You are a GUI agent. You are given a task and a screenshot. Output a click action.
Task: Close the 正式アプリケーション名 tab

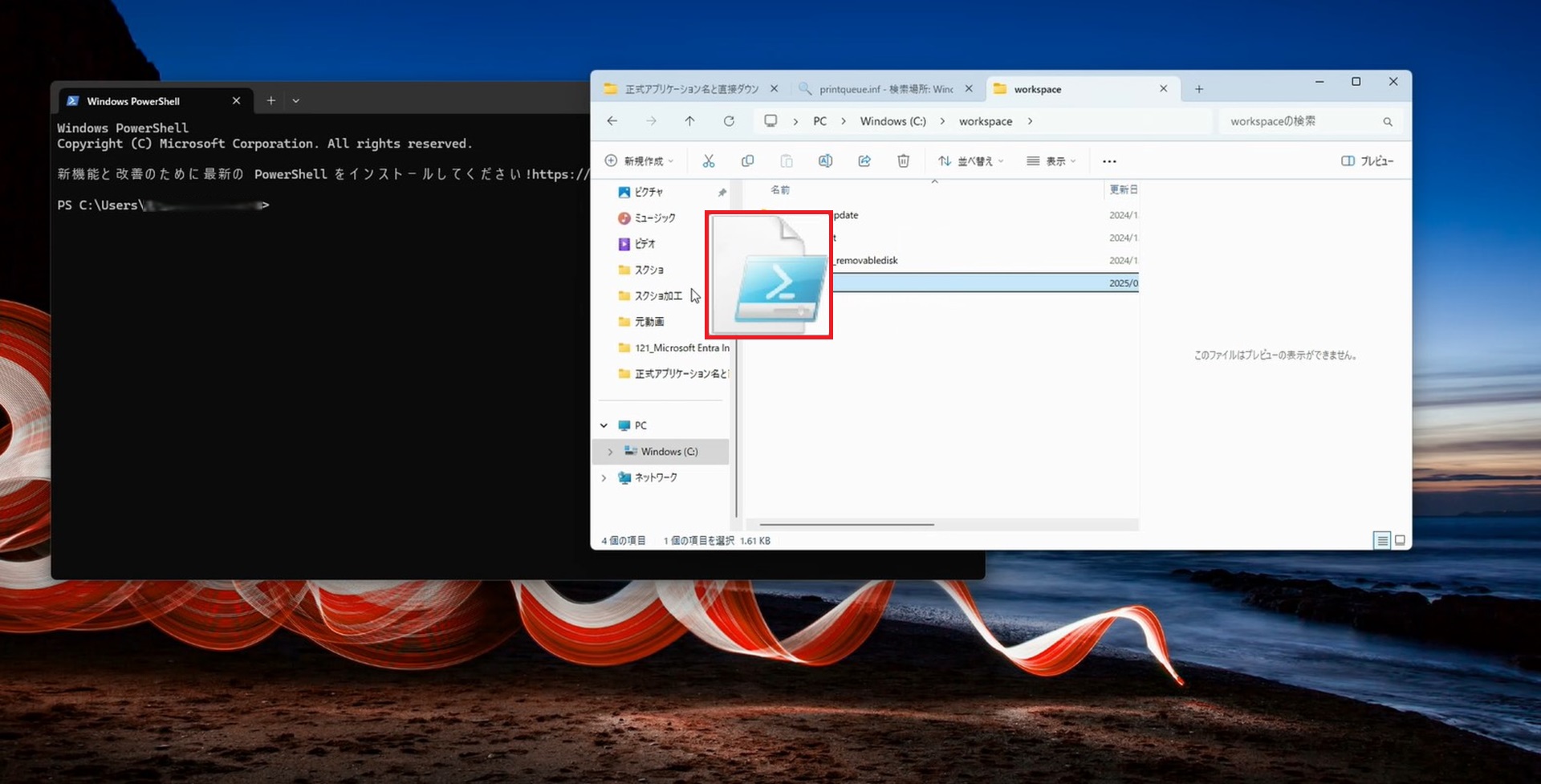click(774, 89)
